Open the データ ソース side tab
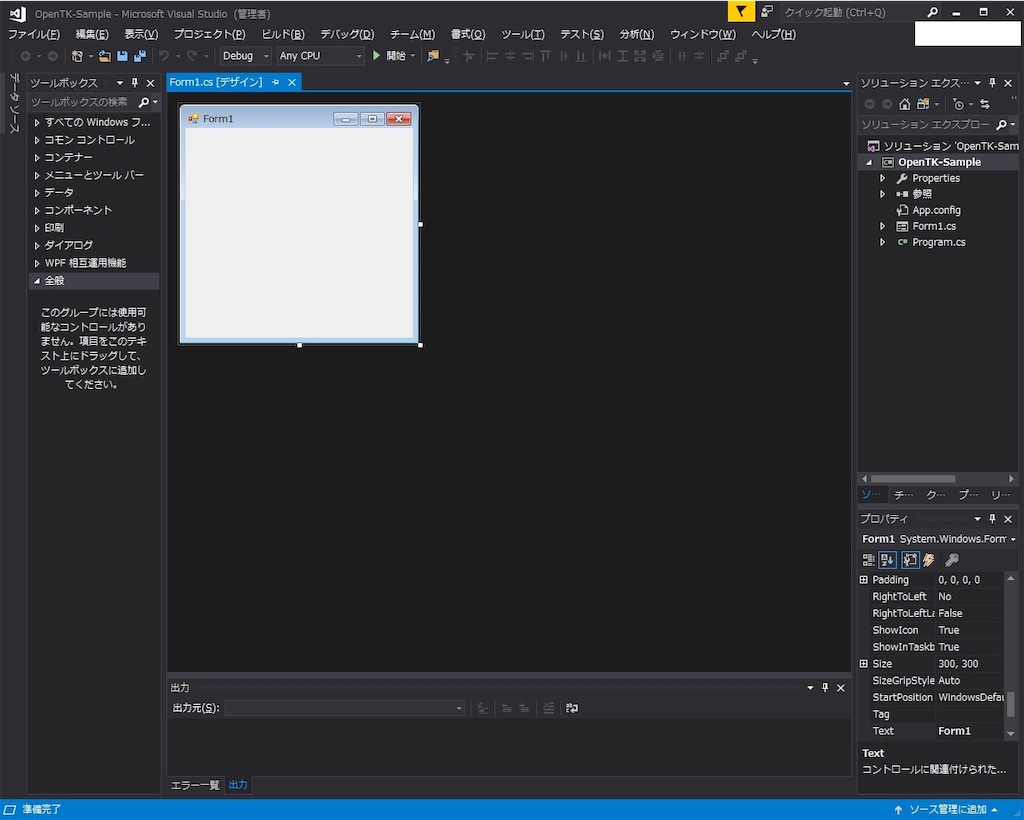Screen dimensions: 1024x820 13,103
